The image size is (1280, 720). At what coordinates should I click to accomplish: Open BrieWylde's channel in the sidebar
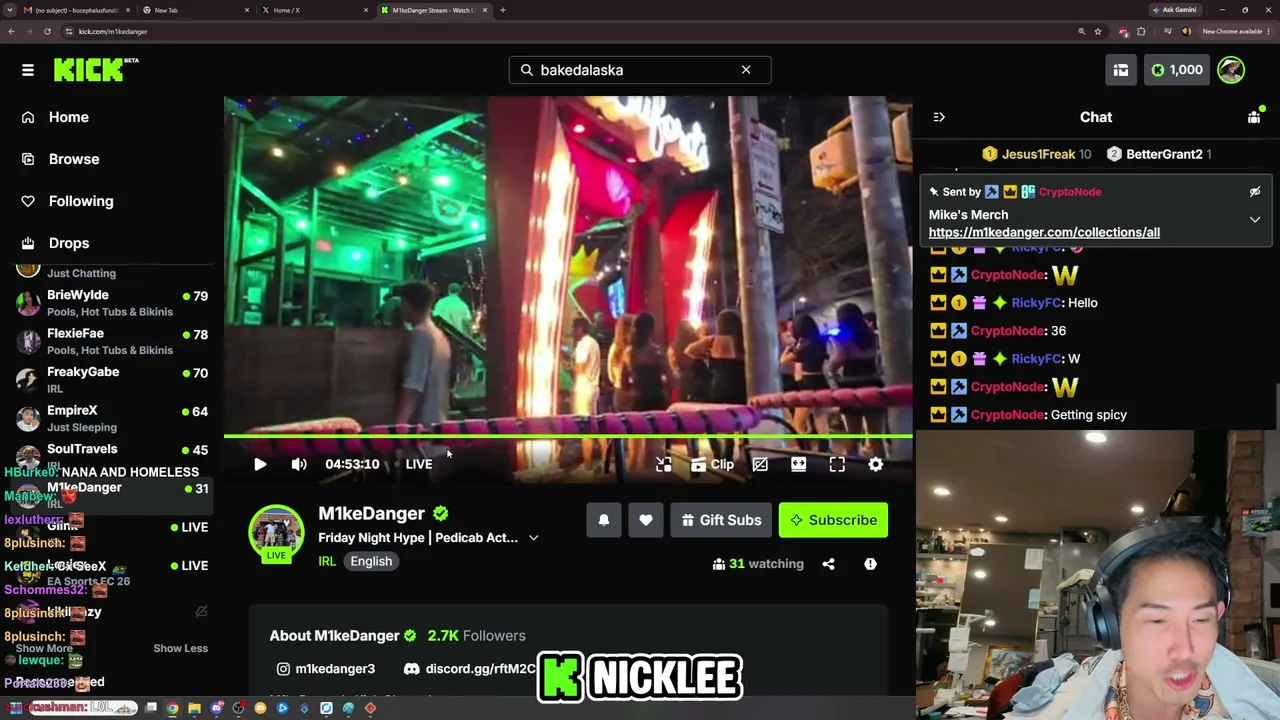(112, 303)
